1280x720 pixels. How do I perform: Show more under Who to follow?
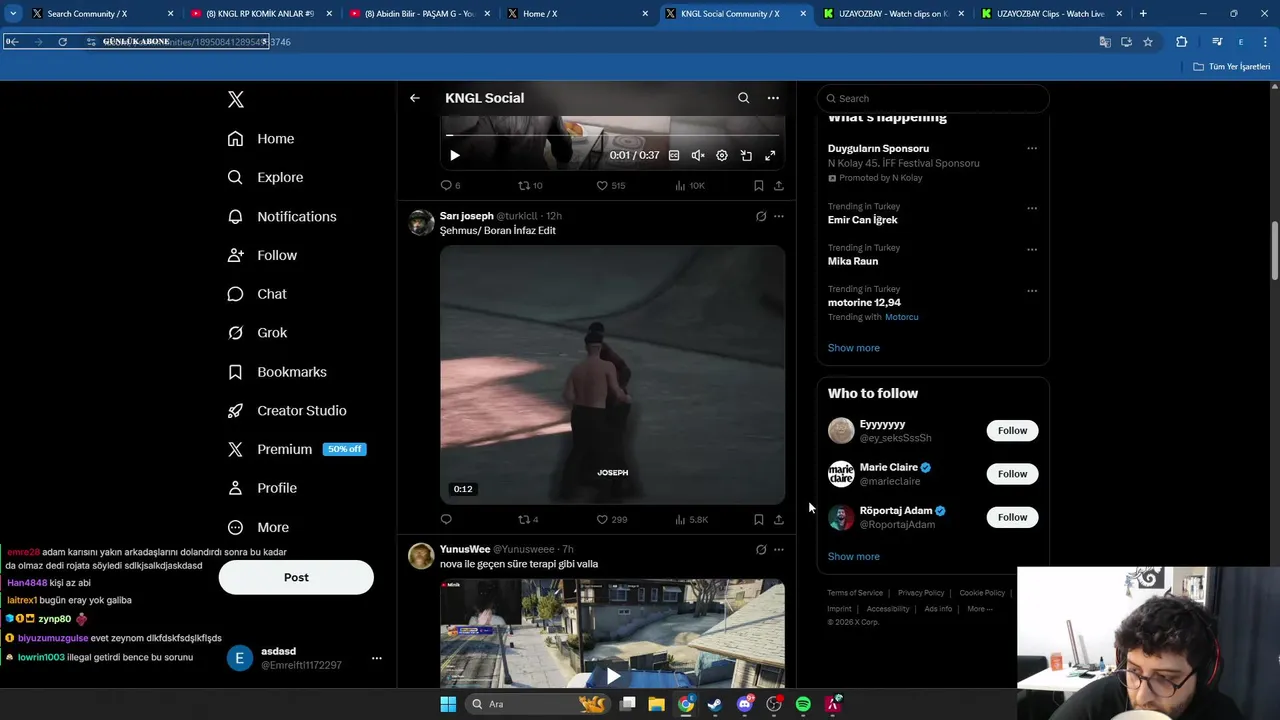[854, 557]
